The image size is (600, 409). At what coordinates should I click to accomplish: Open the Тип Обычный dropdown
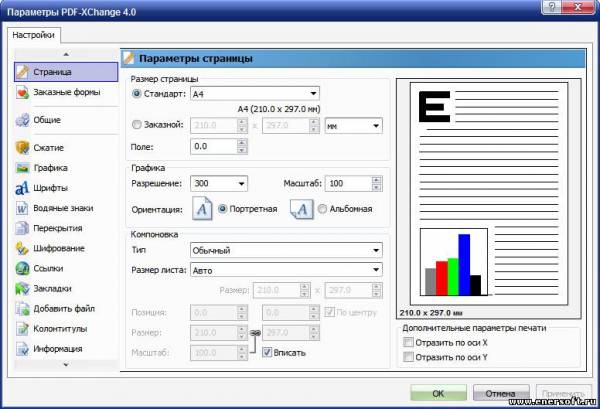(x=286, y=251)
